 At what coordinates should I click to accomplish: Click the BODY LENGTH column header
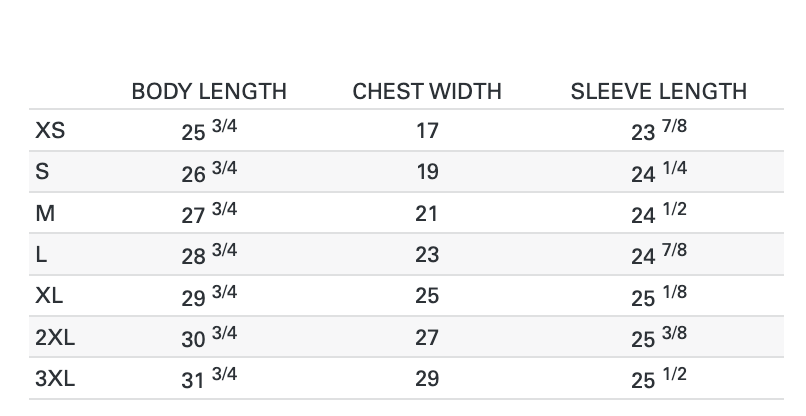209,91
